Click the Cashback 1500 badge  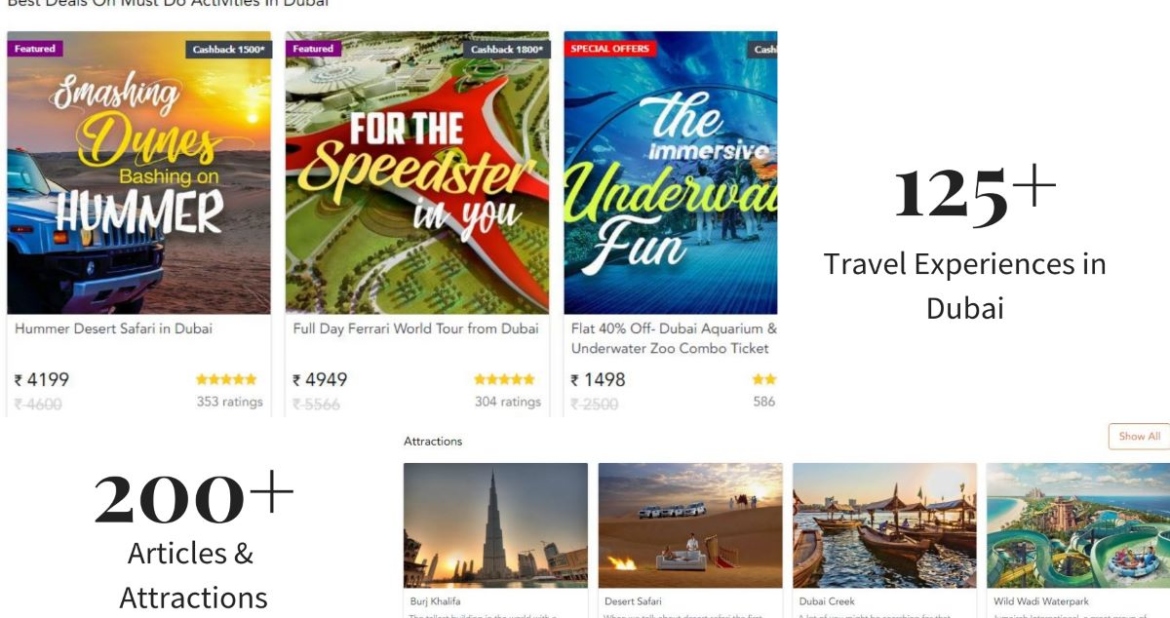228,49
